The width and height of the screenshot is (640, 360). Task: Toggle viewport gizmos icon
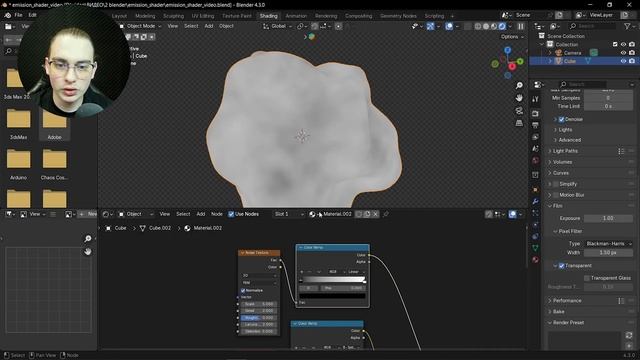click(x=430, y=26)
